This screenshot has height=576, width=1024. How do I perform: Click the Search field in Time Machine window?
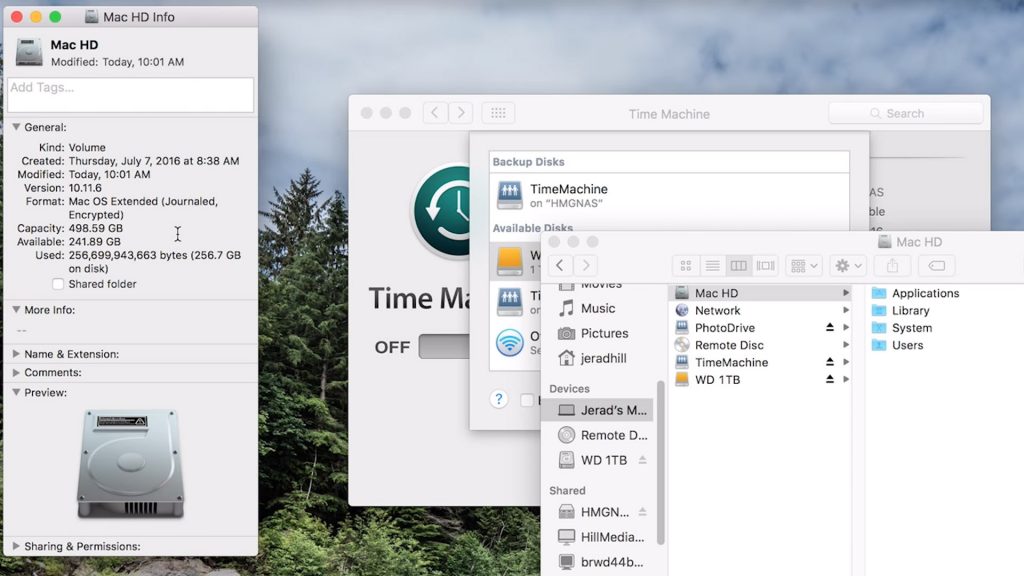click(905, 113)
